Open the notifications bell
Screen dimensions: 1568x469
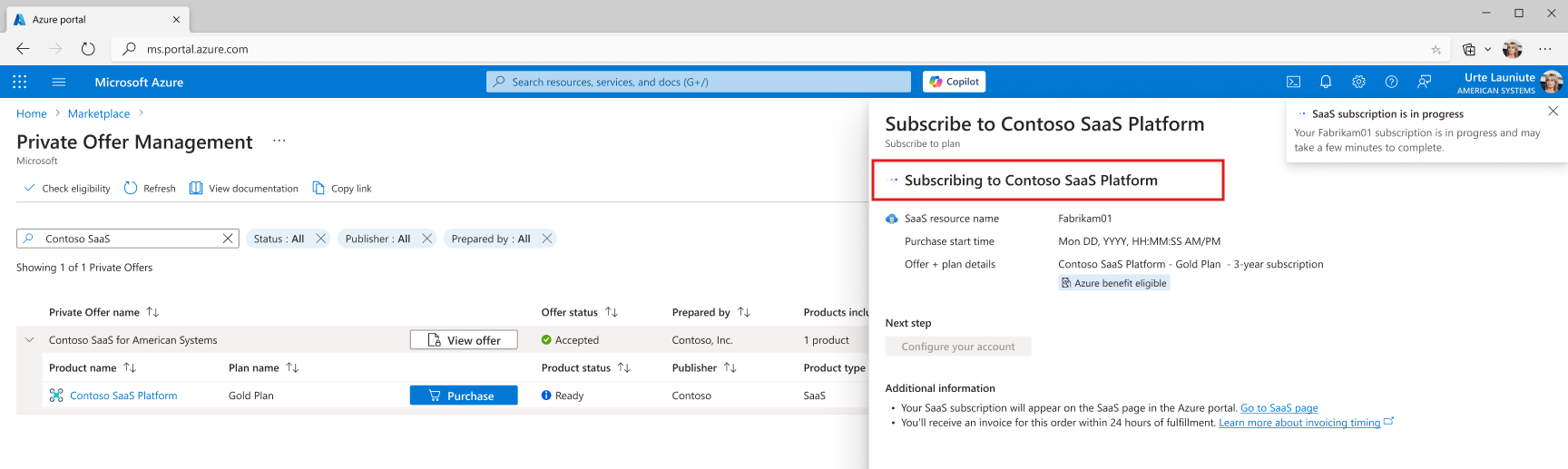click(1326, 82)
